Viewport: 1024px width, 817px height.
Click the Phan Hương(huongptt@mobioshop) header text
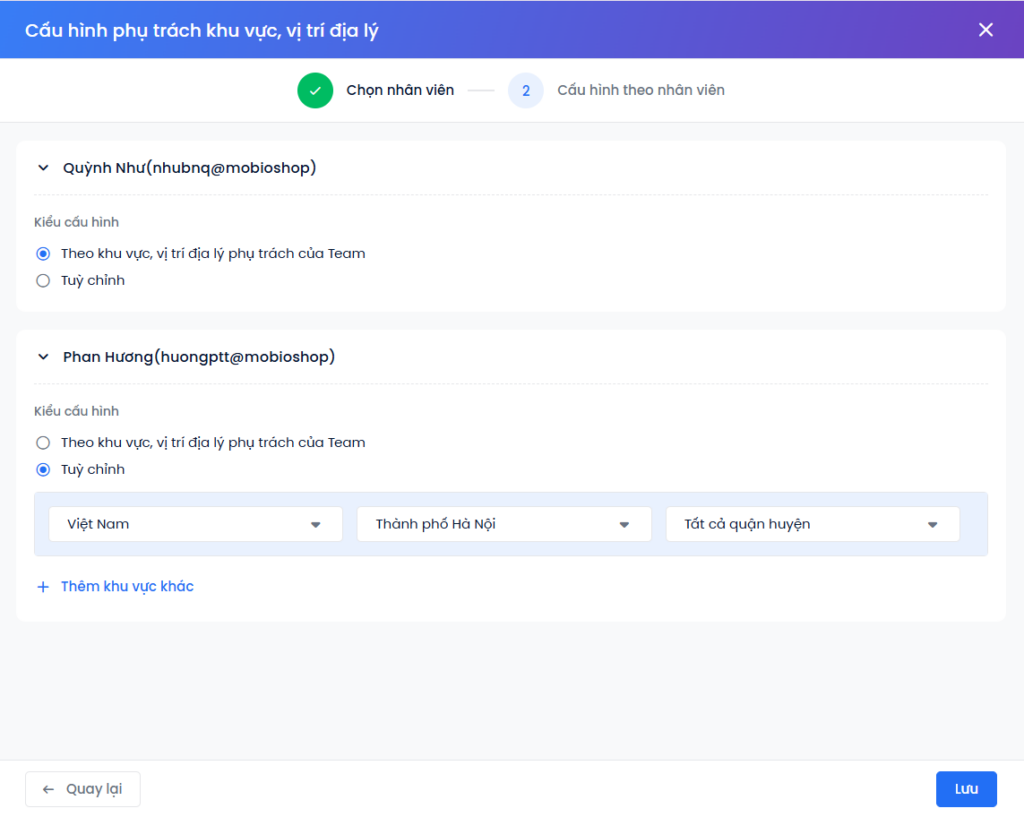coord(199,357)
